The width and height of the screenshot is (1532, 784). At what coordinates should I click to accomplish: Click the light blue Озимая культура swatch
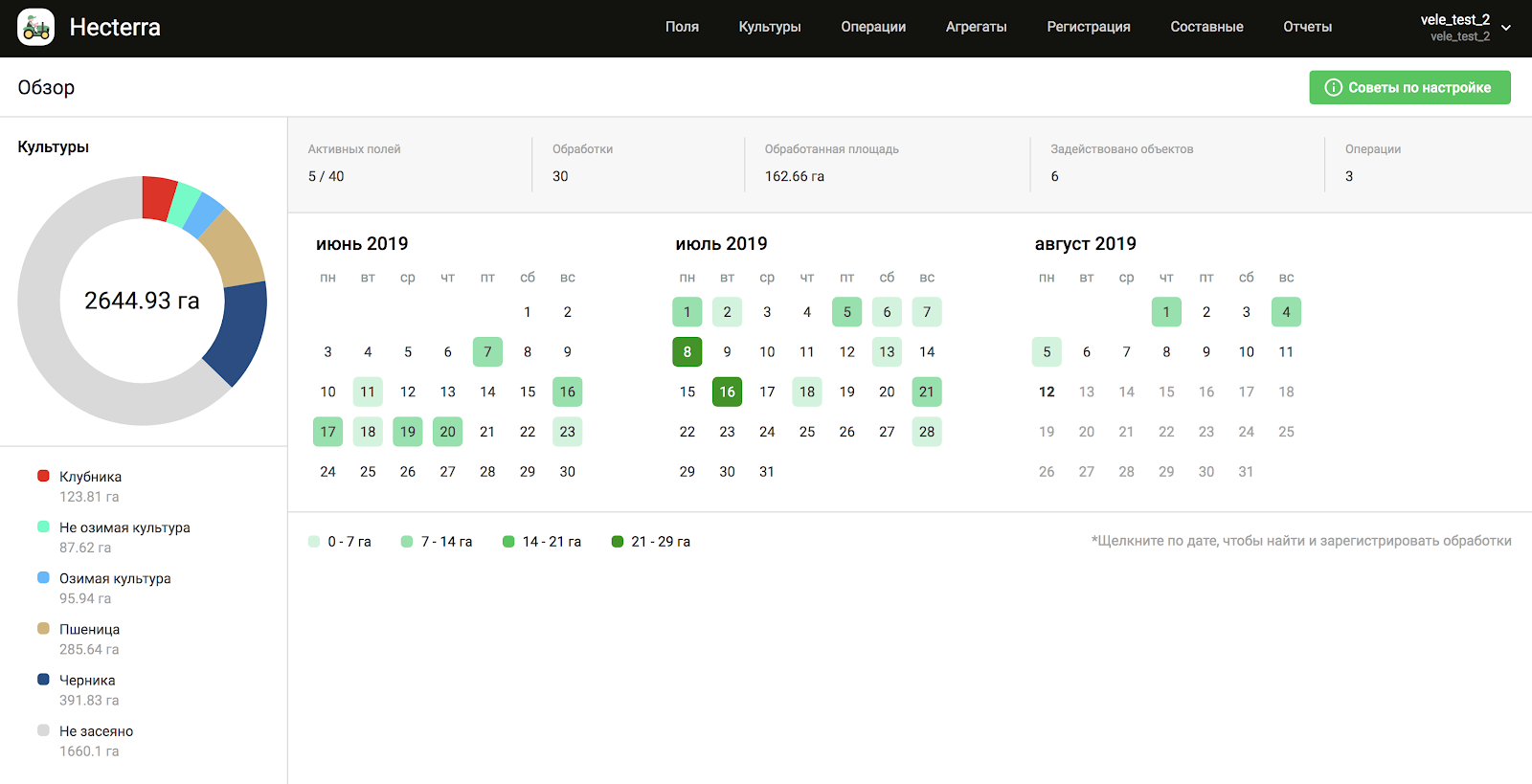[43, 578]
